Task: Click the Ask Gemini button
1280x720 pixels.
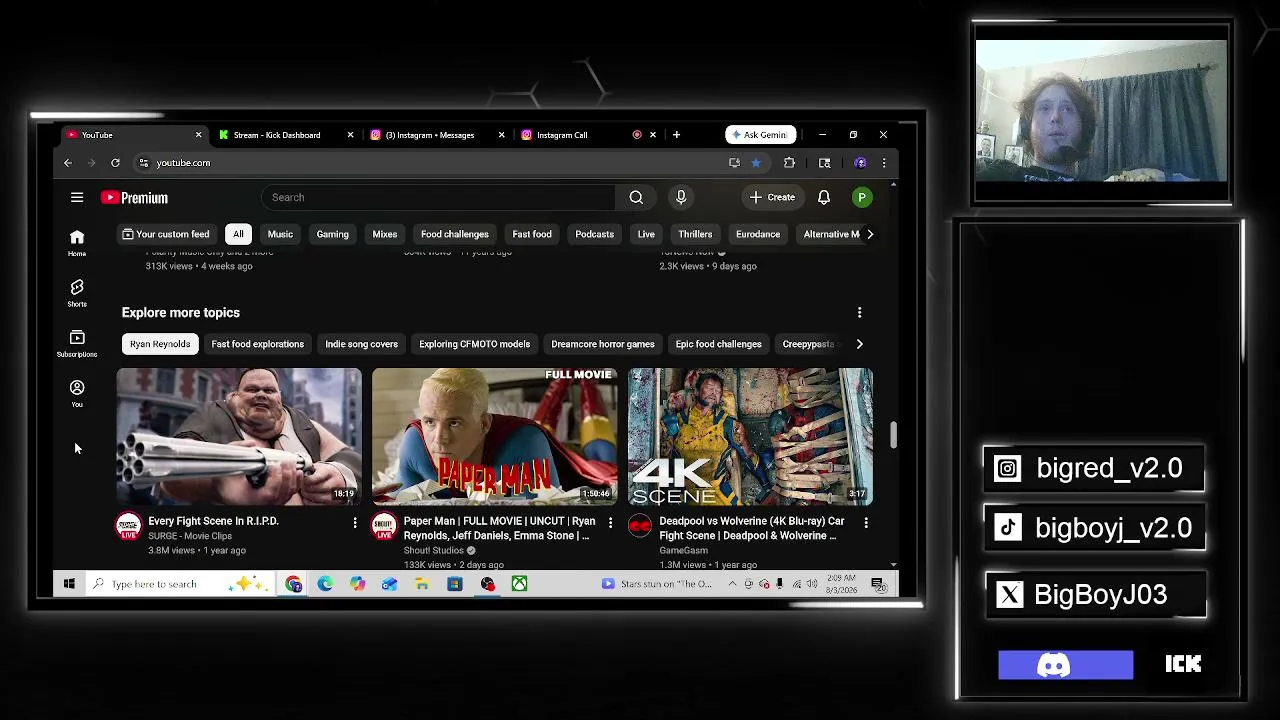Action: 761,135
